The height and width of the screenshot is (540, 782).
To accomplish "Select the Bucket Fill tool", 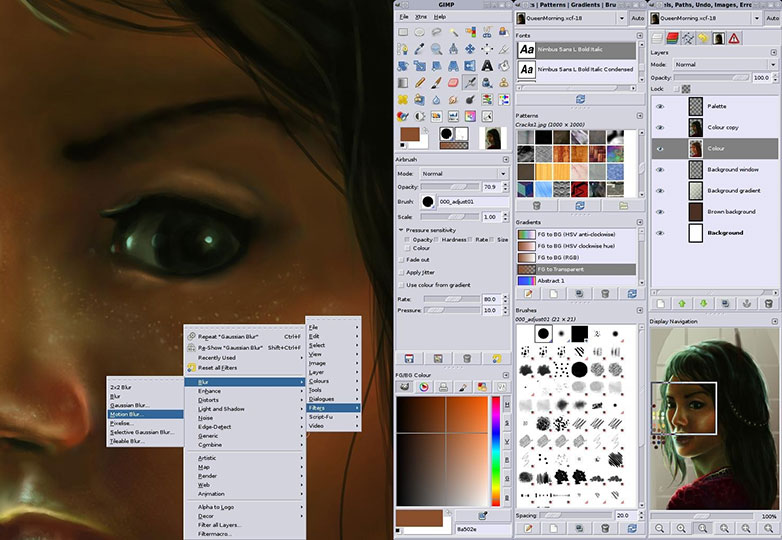I will [x=504, y=65].
